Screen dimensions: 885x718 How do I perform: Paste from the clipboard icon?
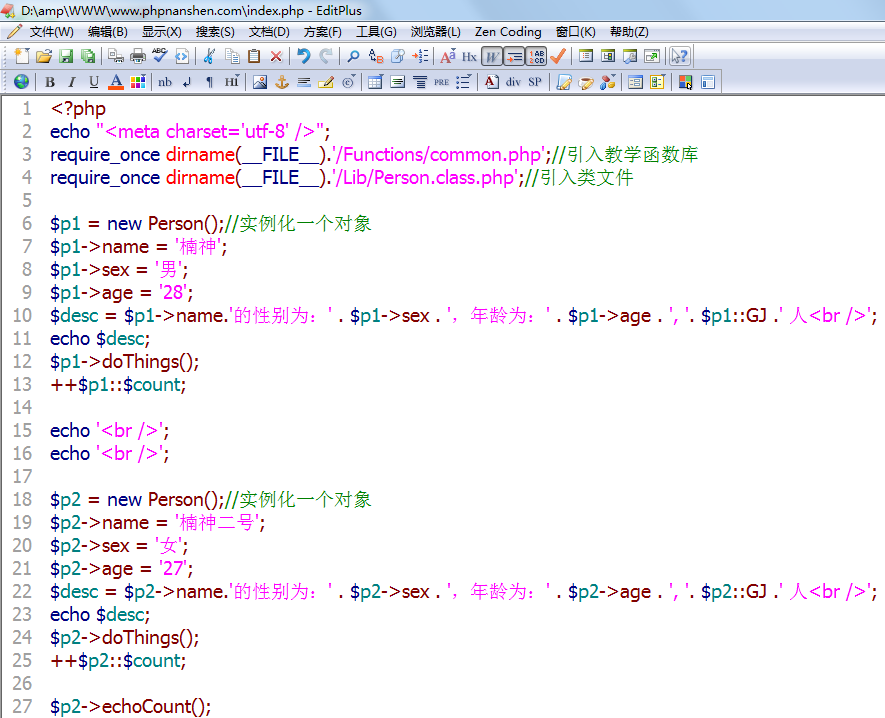255,56
